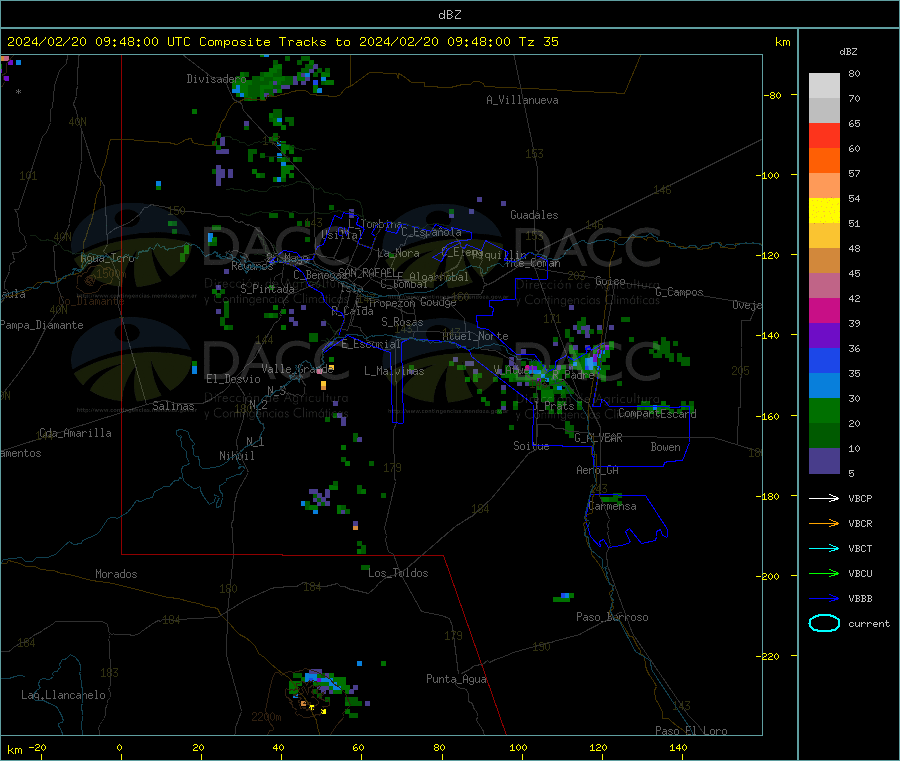Select the light gray 70-80 dBZ band
Image resolution: width=900 pixels, height=761 pixels.
tap(824, 86)
